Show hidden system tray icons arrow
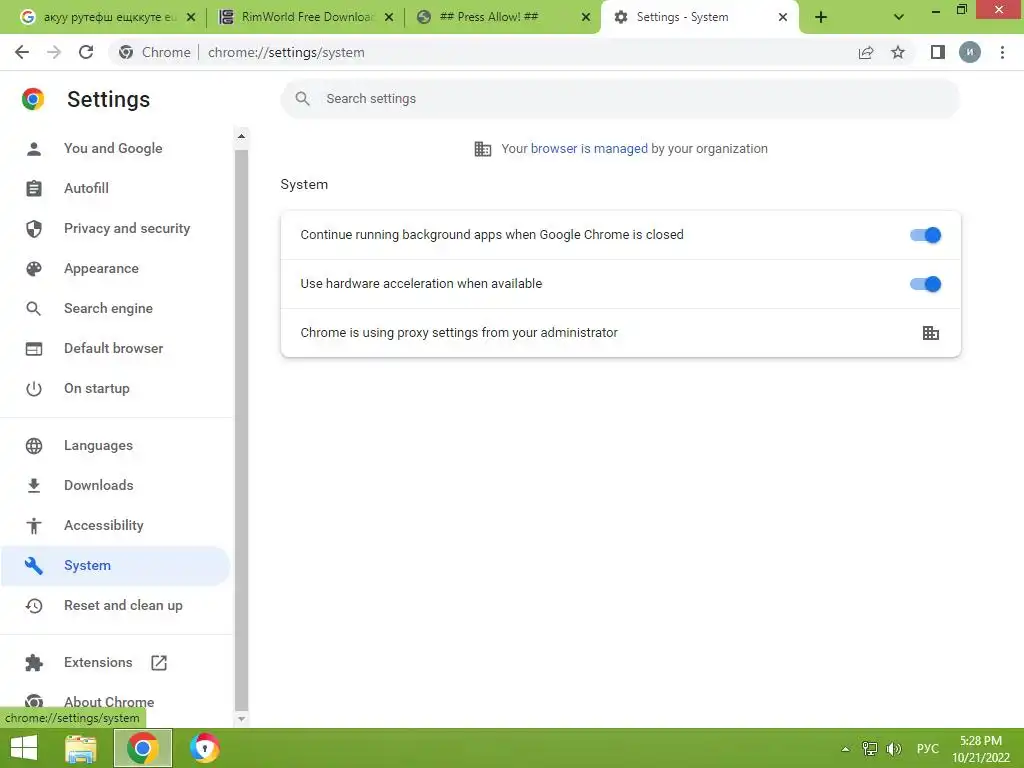The image size is (1024, 768). tap(845, 749)
